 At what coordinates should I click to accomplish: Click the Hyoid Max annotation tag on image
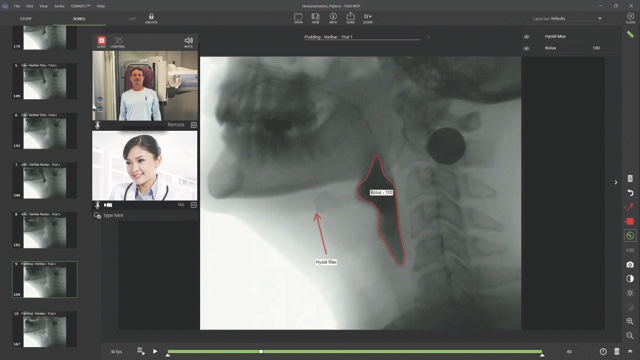(x=326, y=262)
